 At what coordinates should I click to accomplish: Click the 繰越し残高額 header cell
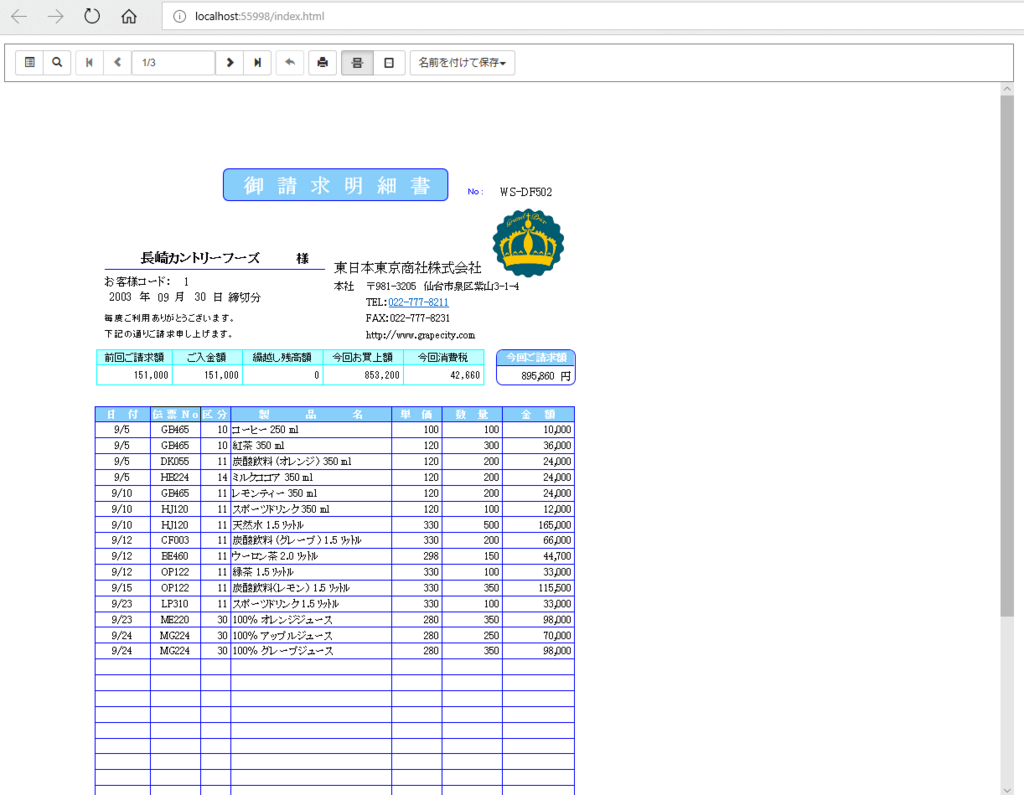[x=283, y=357]
